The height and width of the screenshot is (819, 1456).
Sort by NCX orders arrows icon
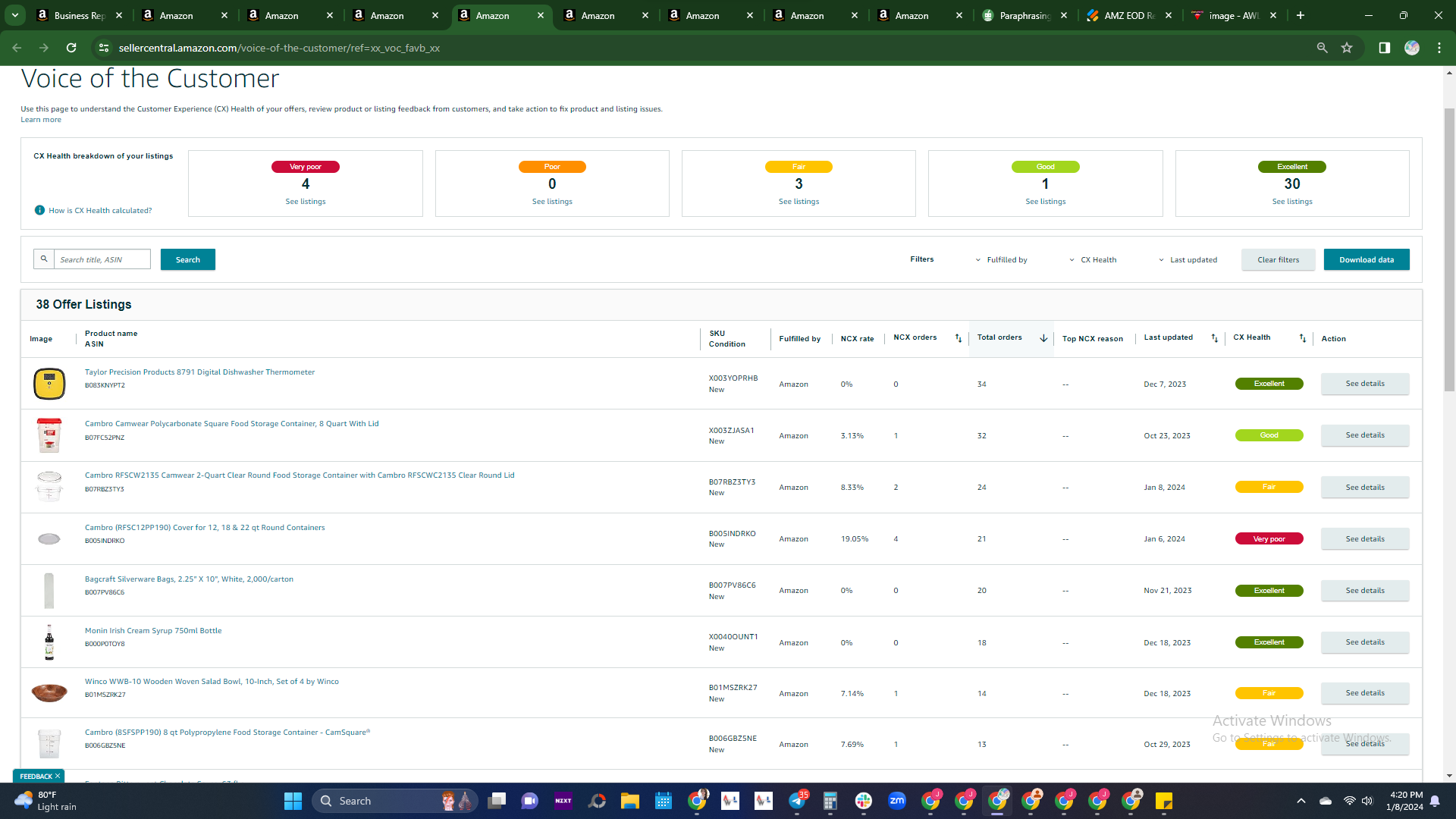point(959,338)
